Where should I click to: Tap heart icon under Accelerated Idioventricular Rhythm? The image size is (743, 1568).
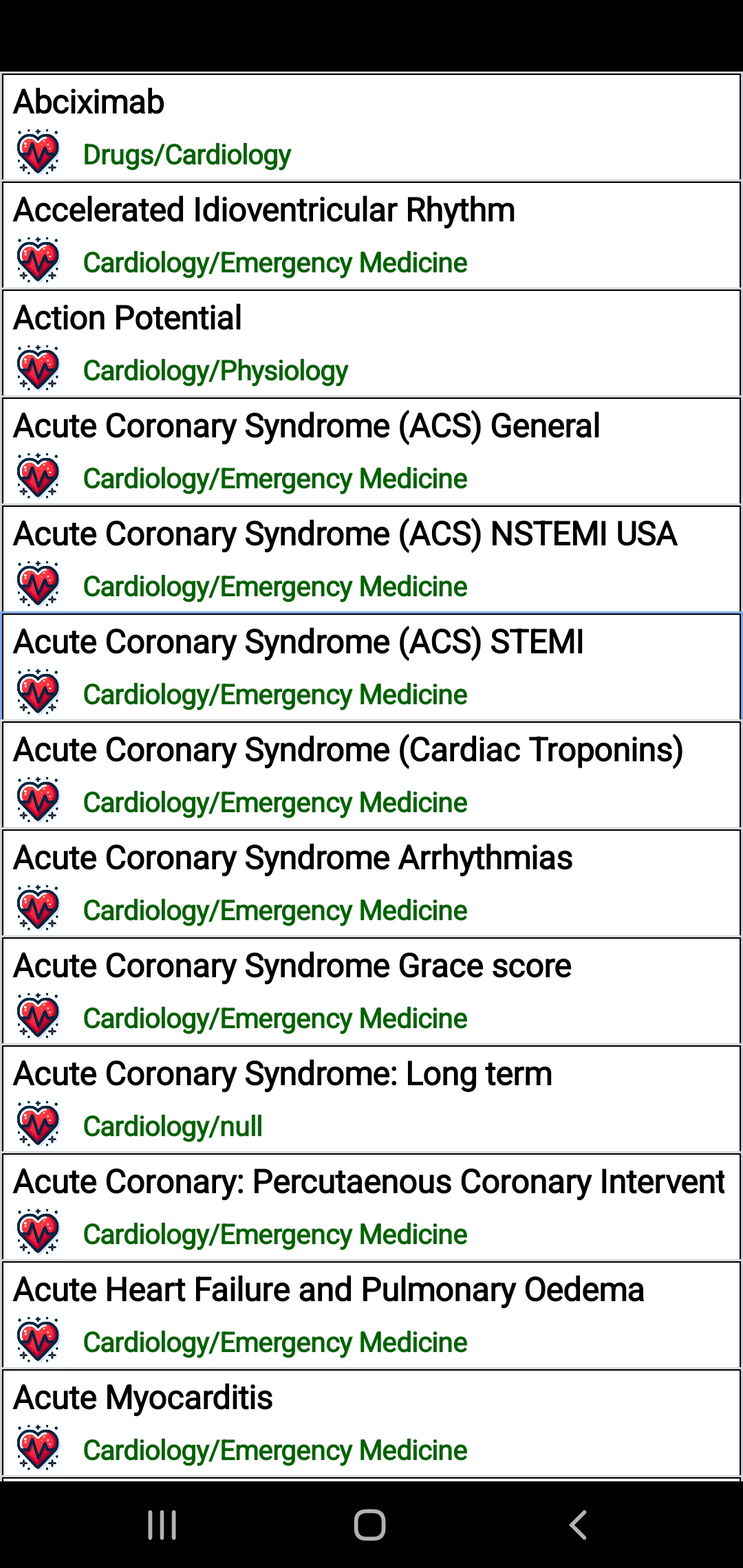coord(39,261)
